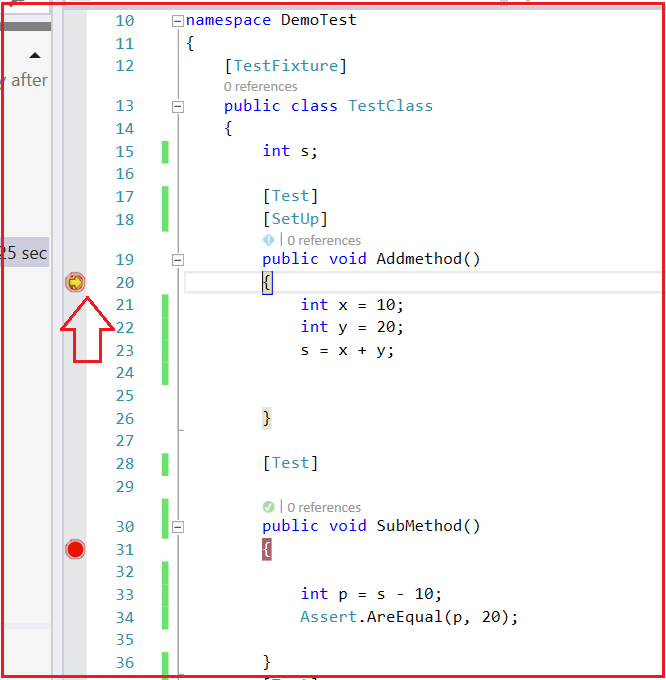The height and width of the screenshot is (680, 666).
Task: Click the current-statement breakpoint on line 20
Action: point(75,282)
